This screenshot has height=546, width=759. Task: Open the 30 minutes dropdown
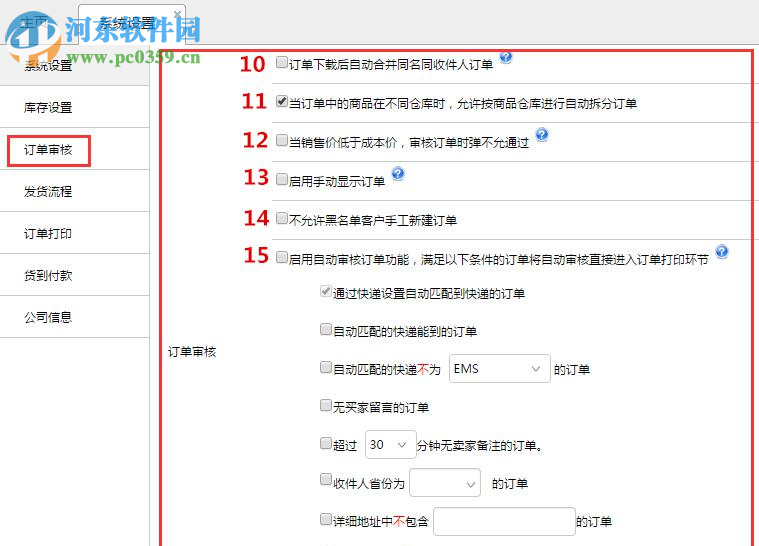click(391, 444)
